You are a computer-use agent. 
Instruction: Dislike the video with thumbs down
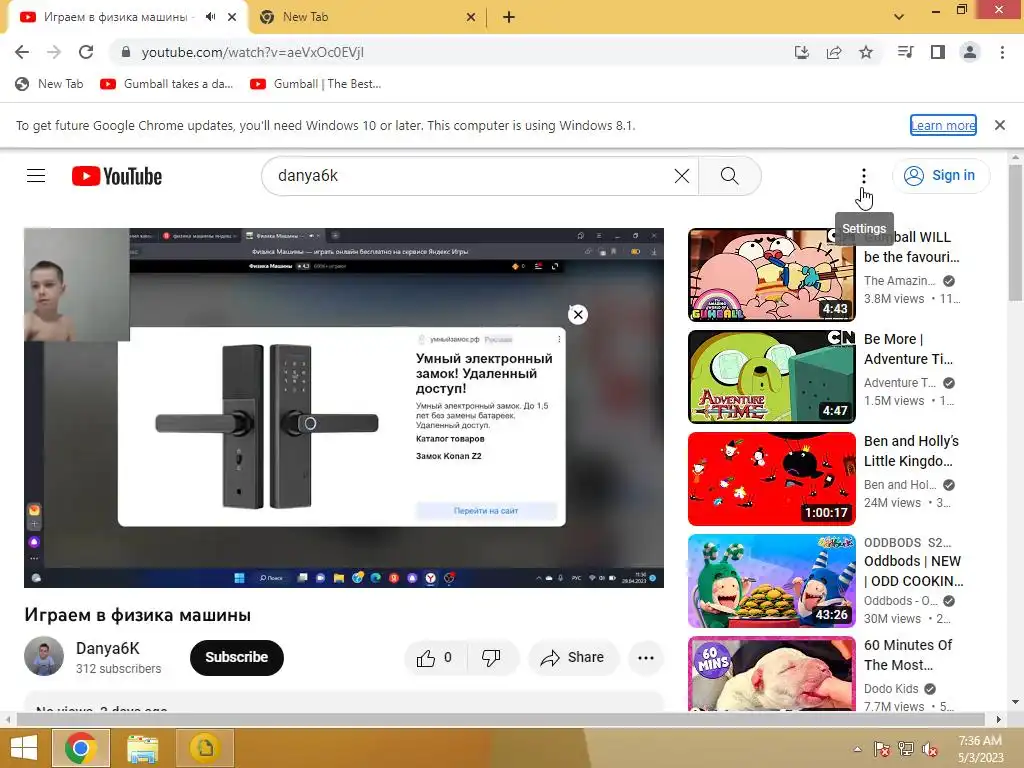pos(492,658)
